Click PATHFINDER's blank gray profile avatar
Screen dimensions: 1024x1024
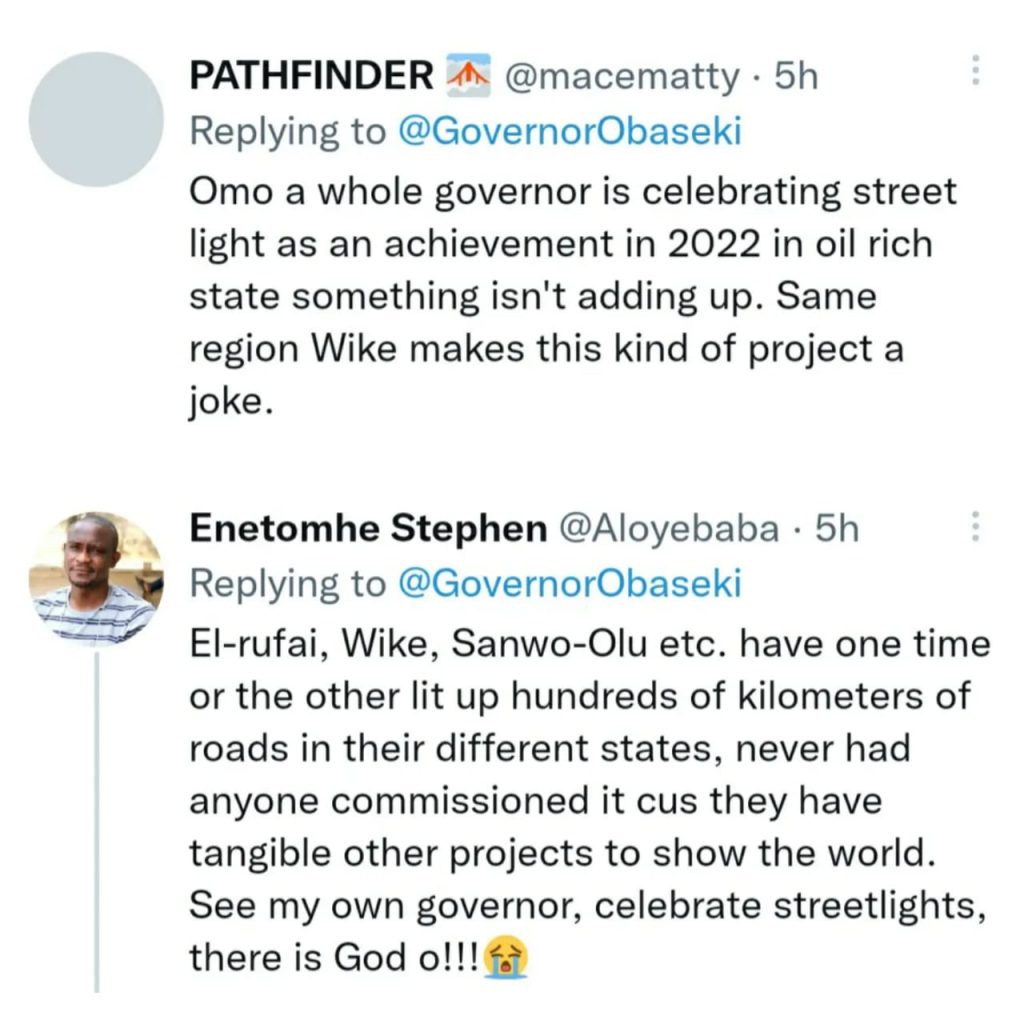pyautogui.click(x=96, y=120)
